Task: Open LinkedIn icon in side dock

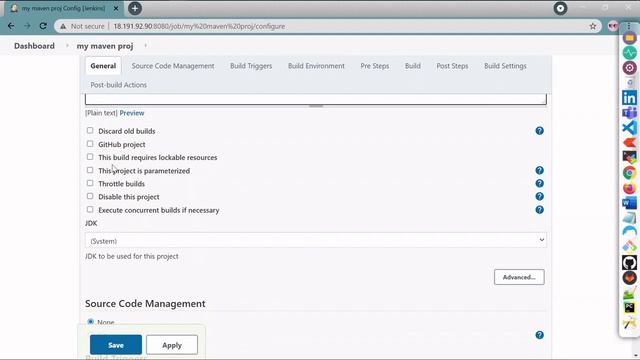Action: 629,98
